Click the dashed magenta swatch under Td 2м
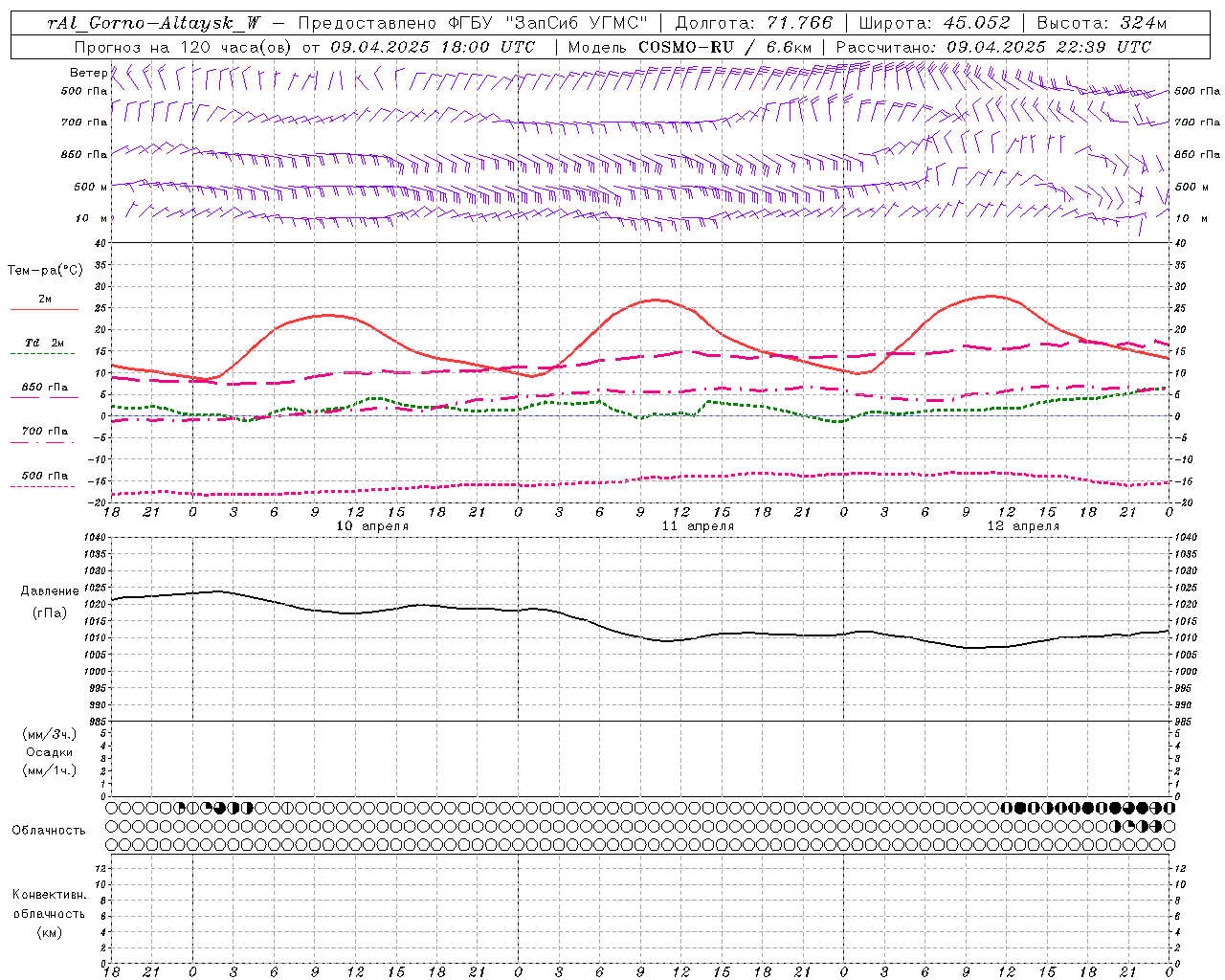Viewport: 1225px width, 980px height. (x=43, y=354)
